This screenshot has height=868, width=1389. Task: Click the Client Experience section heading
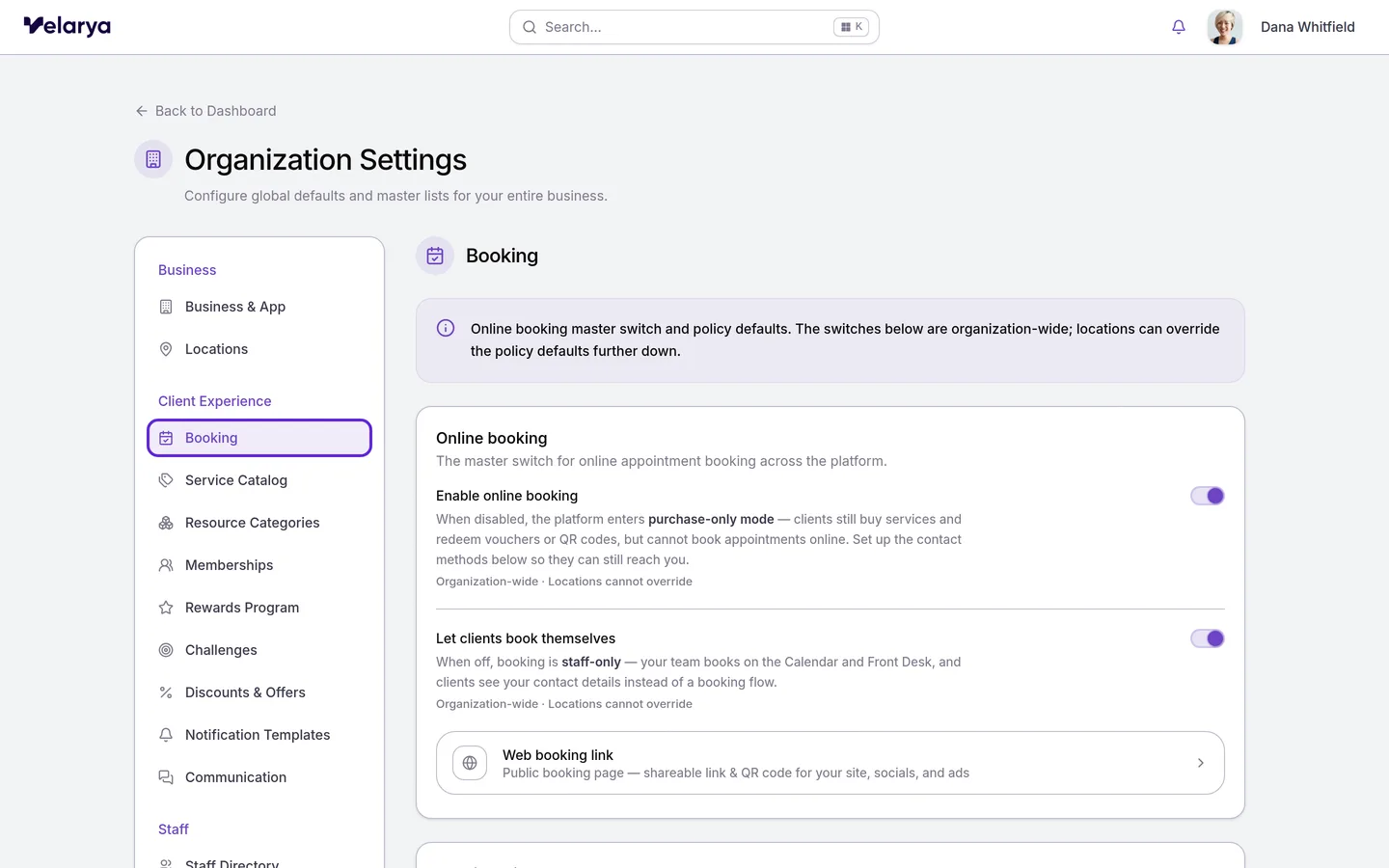(x=215, y=401)
